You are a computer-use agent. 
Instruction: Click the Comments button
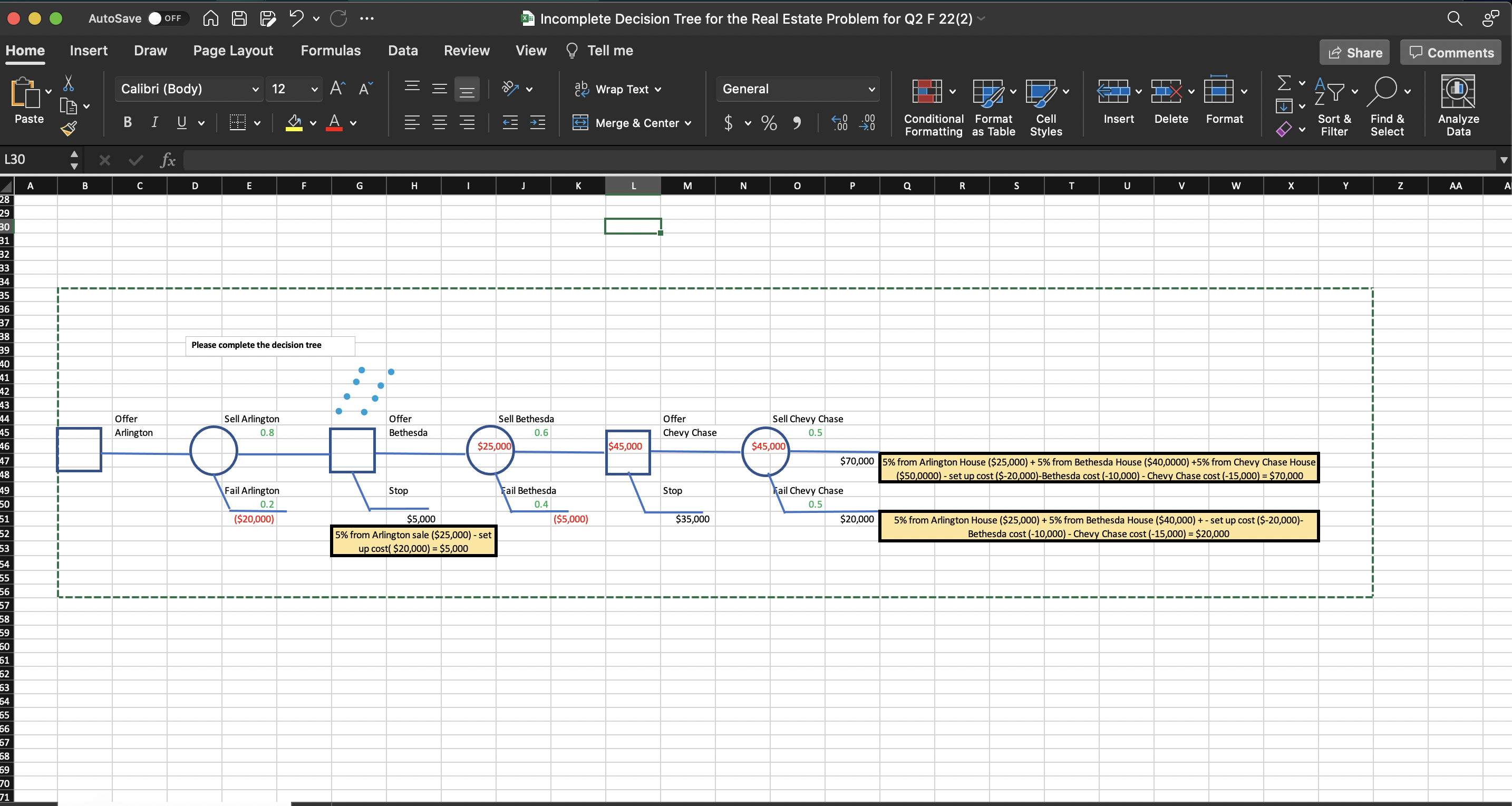coord(1450,53)
